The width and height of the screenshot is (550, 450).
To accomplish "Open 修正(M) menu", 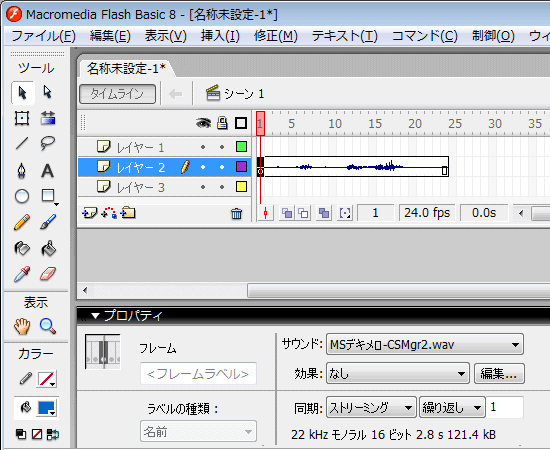I will coord(275,36).
